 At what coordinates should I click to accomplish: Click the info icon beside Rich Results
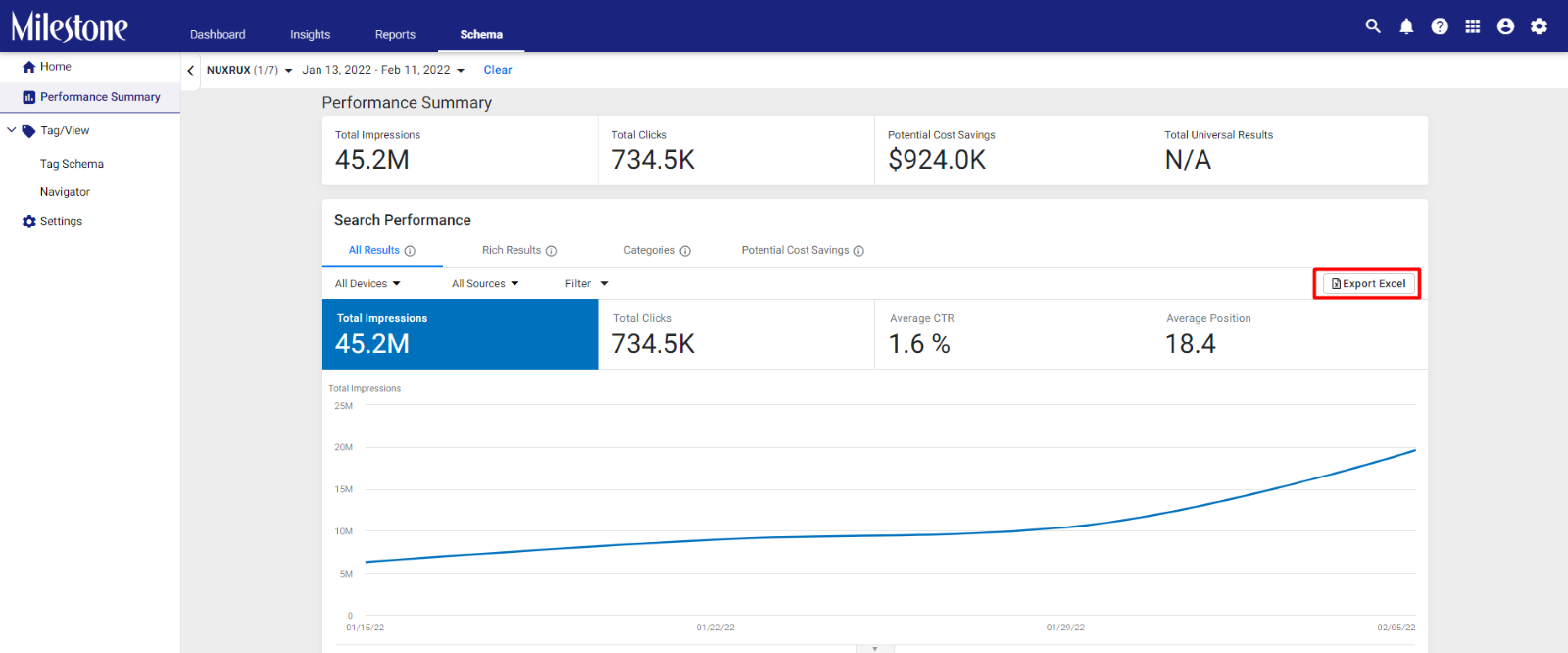point(551,251)
